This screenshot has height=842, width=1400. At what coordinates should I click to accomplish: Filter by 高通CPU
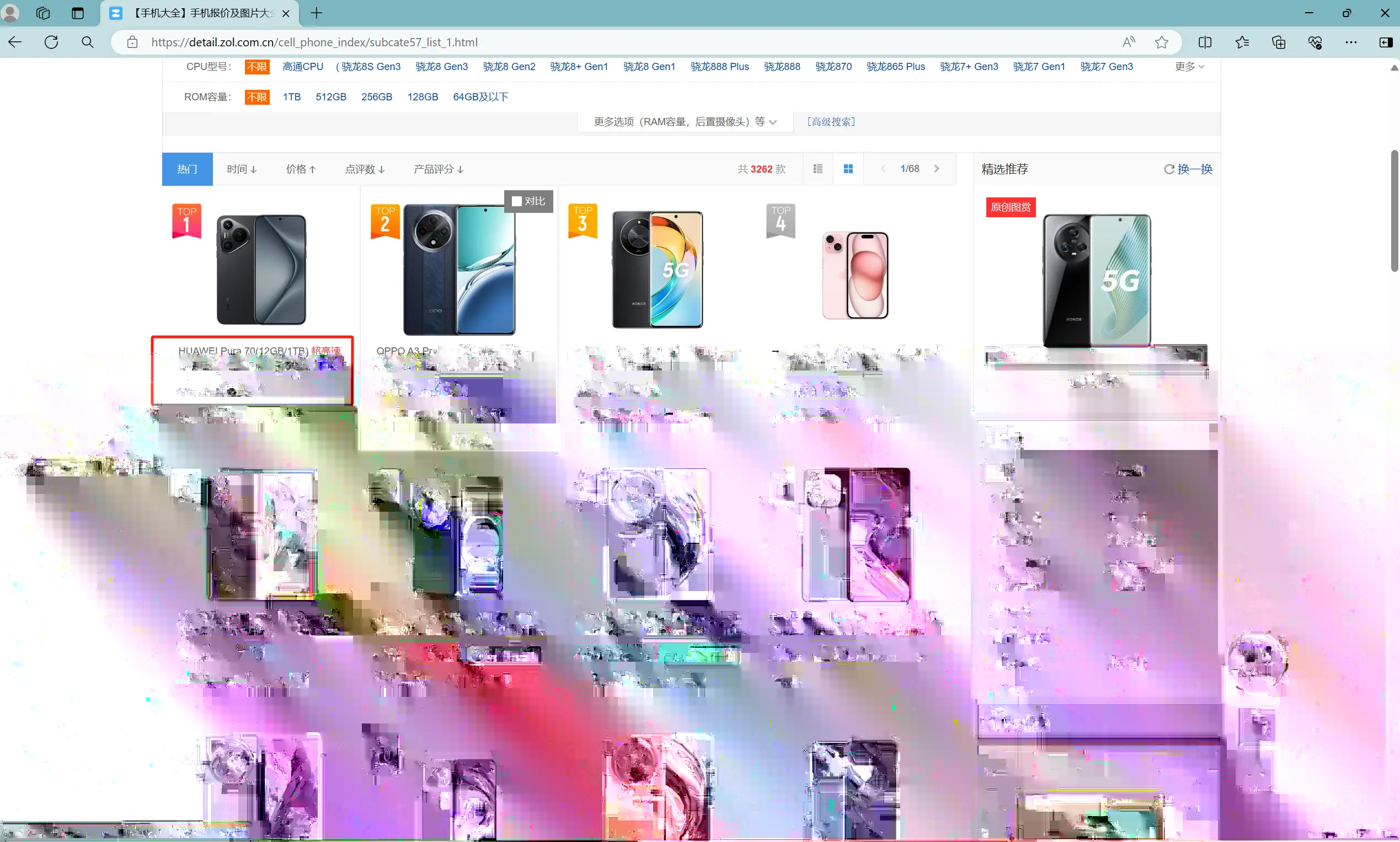tap(303, 67)
